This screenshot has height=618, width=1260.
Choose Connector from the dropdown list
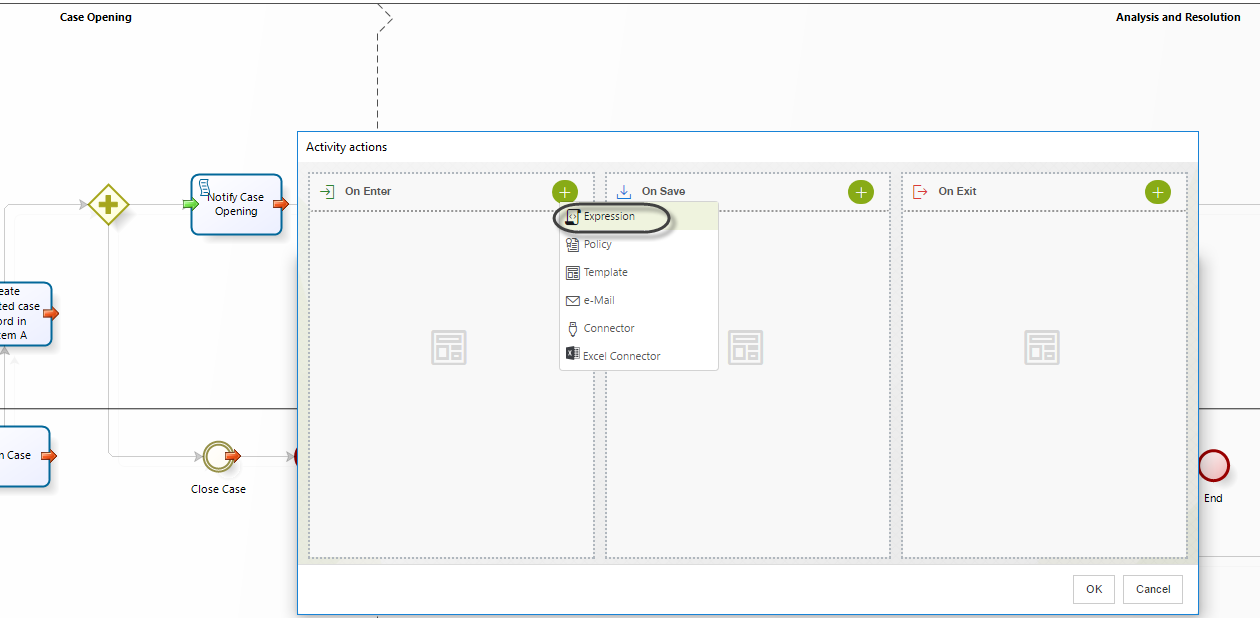tap(608, 329)
